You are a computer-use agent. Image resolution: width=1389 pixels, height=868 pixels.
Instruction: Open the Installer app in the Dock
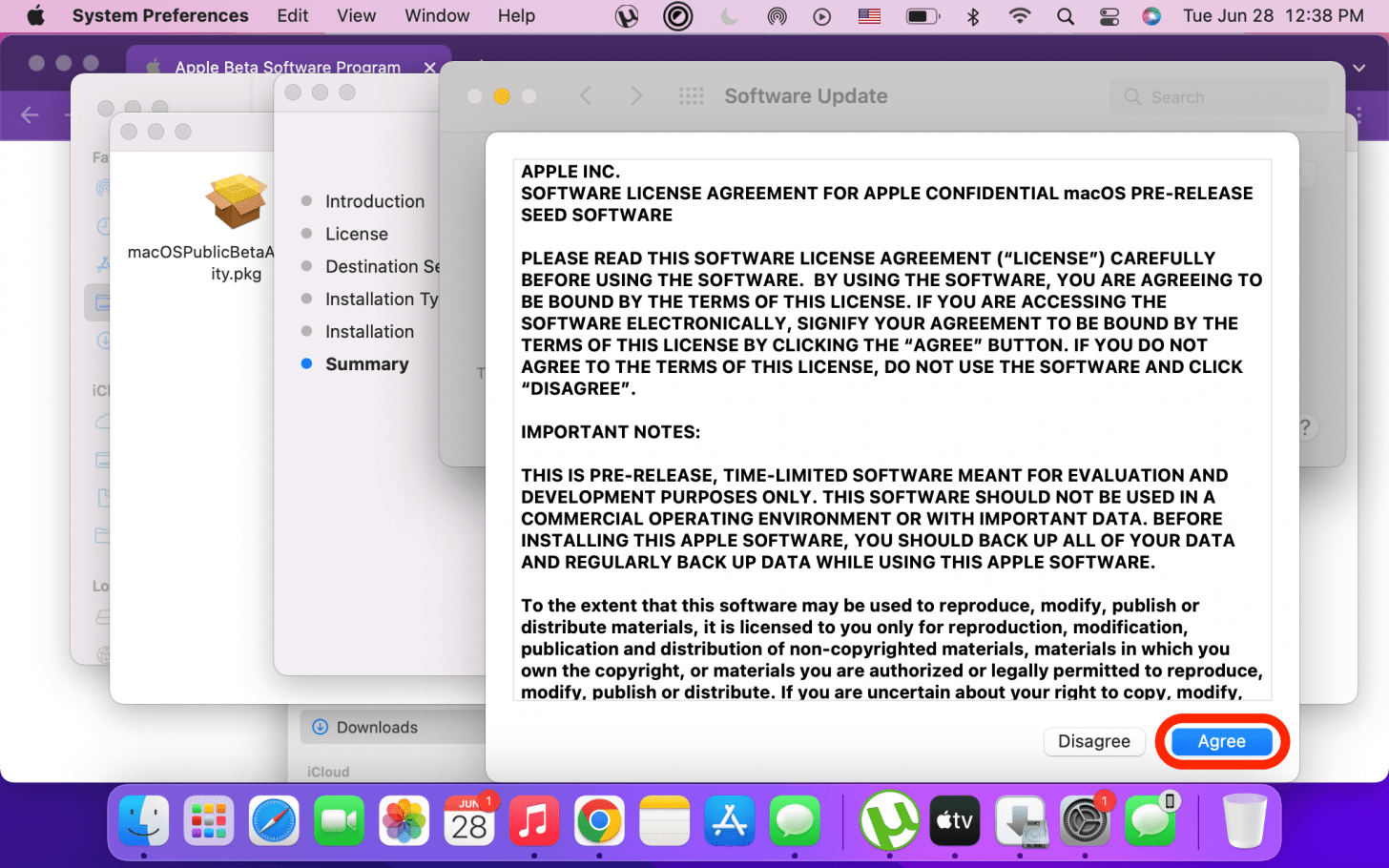click(1020, 821)
